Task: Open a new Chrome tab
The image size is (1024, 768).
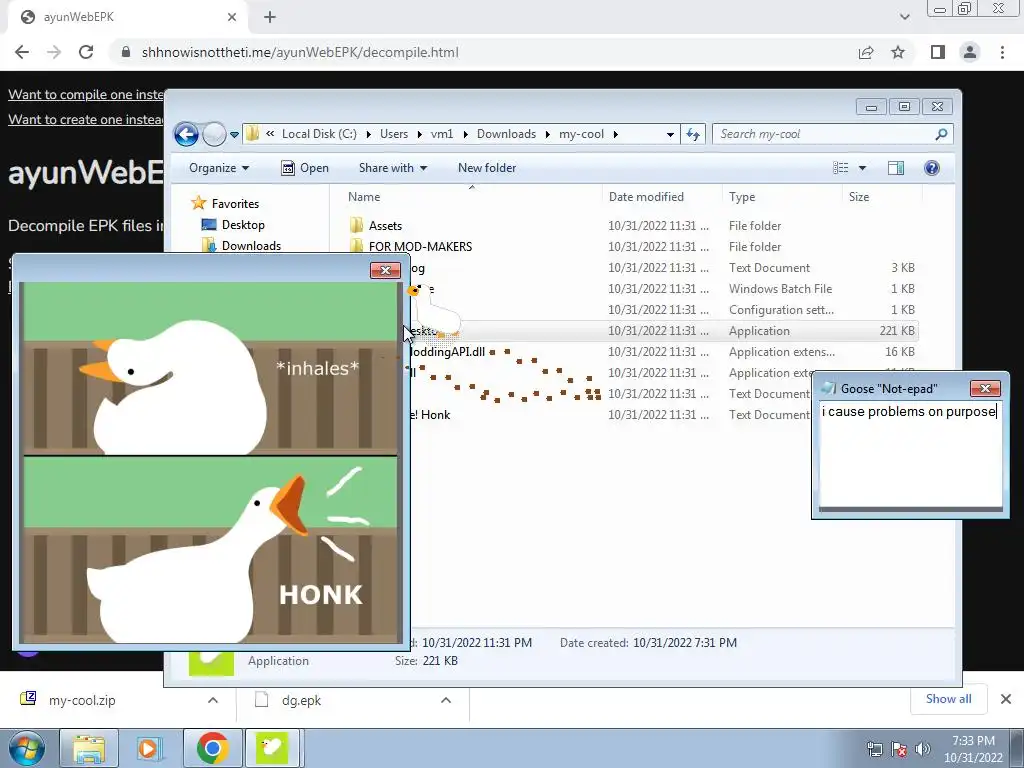Action: (x=270, y=17)
